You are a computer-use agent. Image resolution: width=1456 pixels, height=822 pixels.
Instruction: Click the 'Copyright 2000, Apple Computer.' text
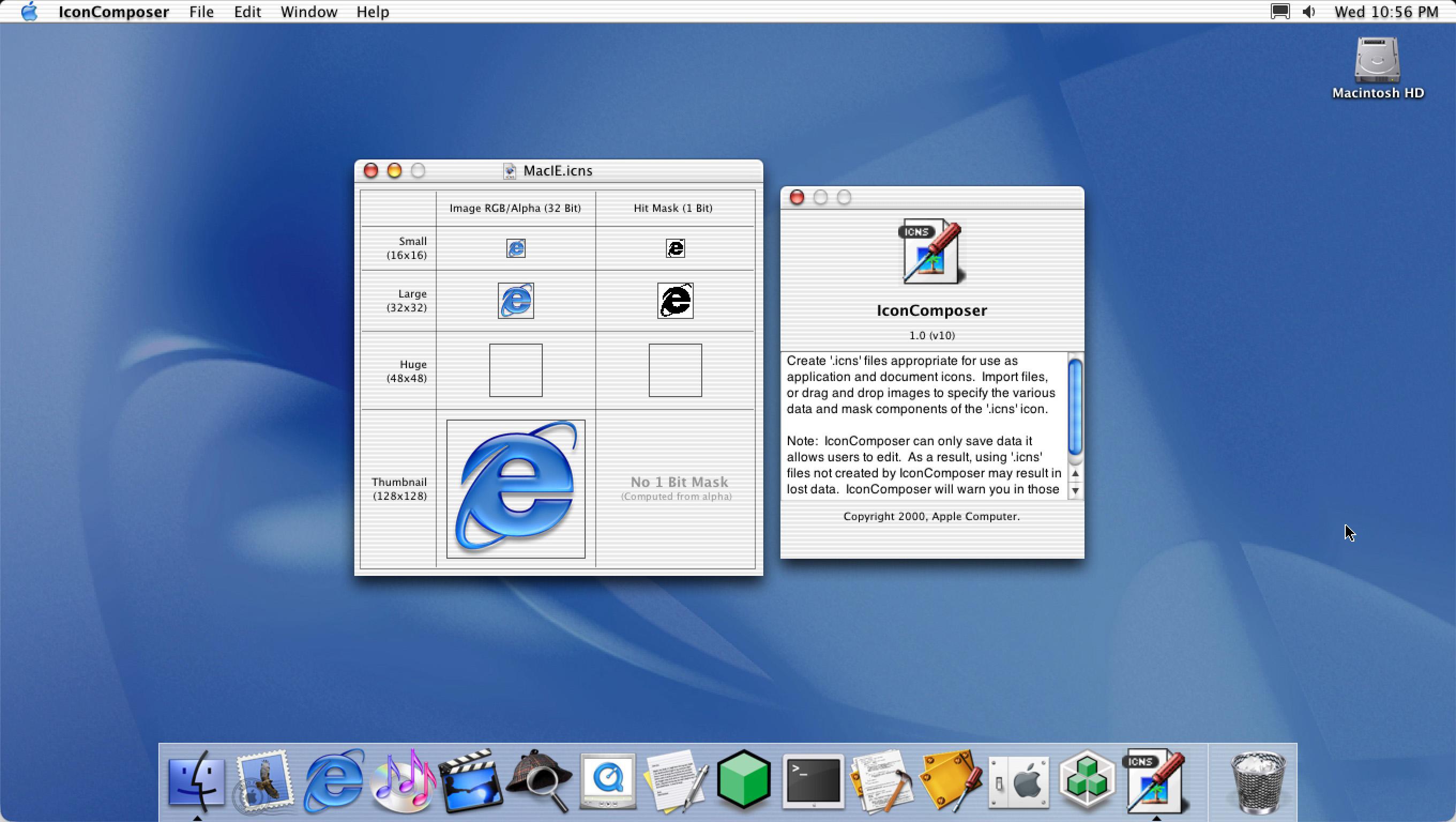coord(931,516)
